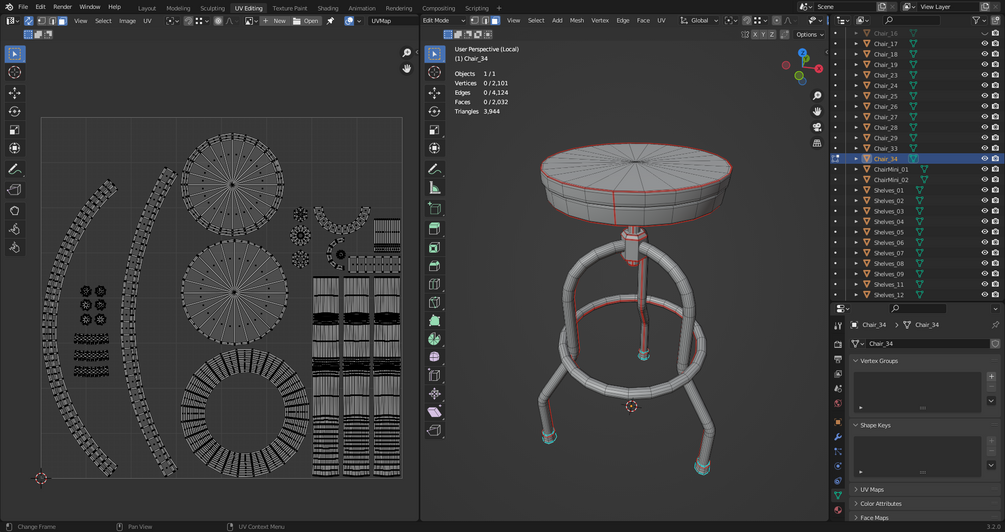
Task: Click the red X axis on navigation gizmo
Action: [818, 69]
